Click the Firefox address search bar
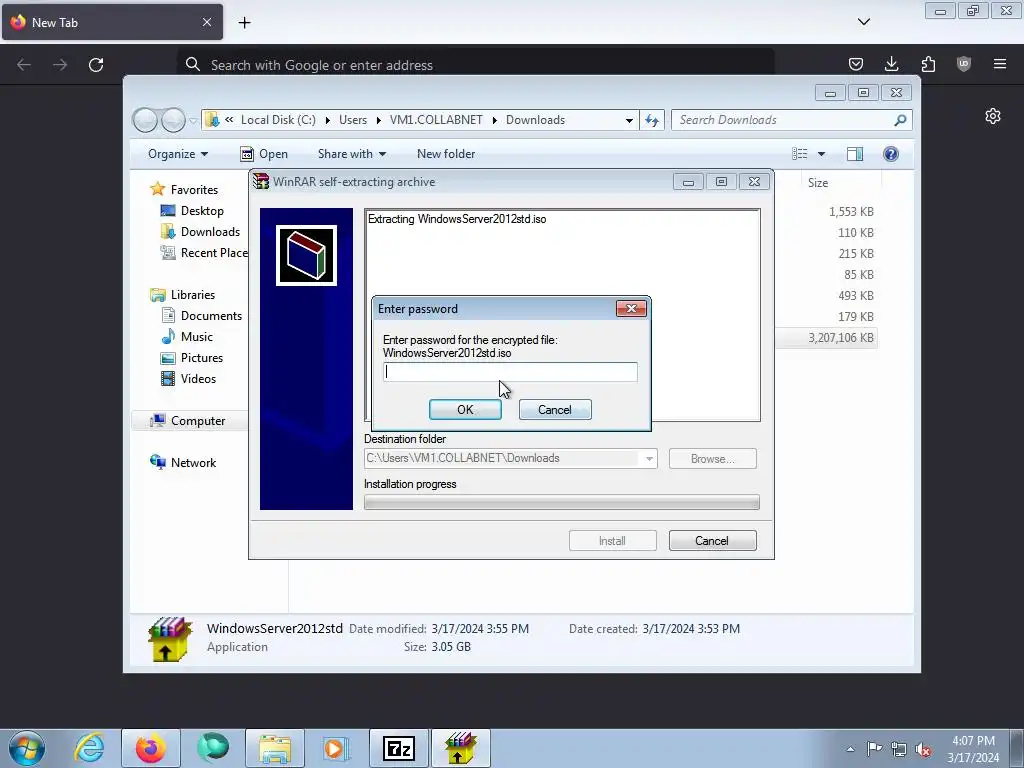 tap(475, 65)
